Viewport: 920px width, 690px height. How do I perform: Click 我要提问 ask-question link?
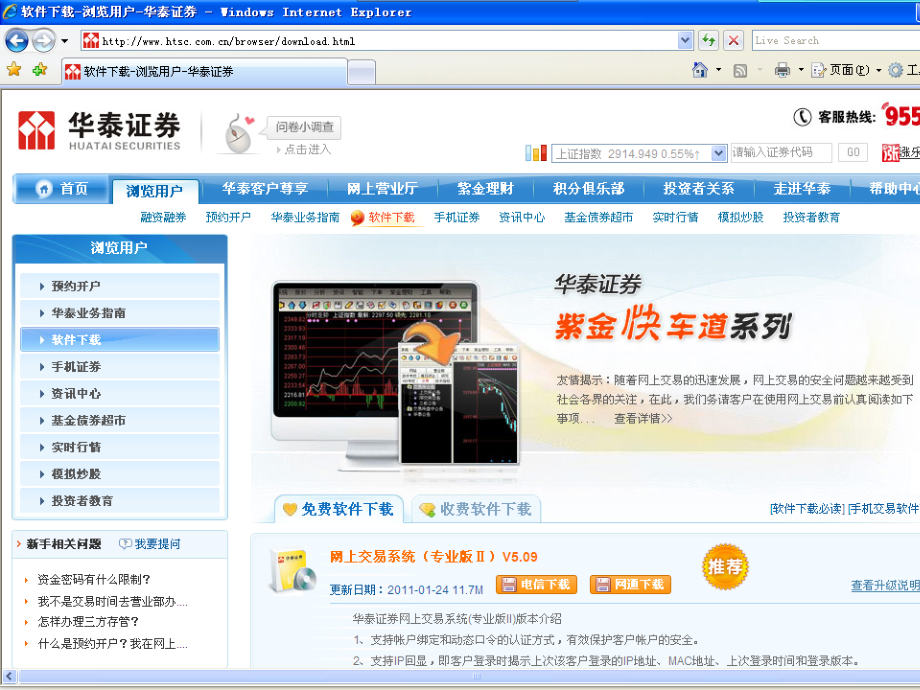coord(150,544)
